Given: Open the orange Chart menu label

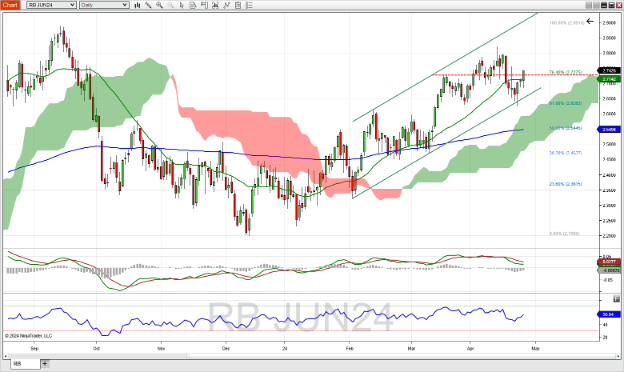Looking at the screenshot, I should (10, 5).
